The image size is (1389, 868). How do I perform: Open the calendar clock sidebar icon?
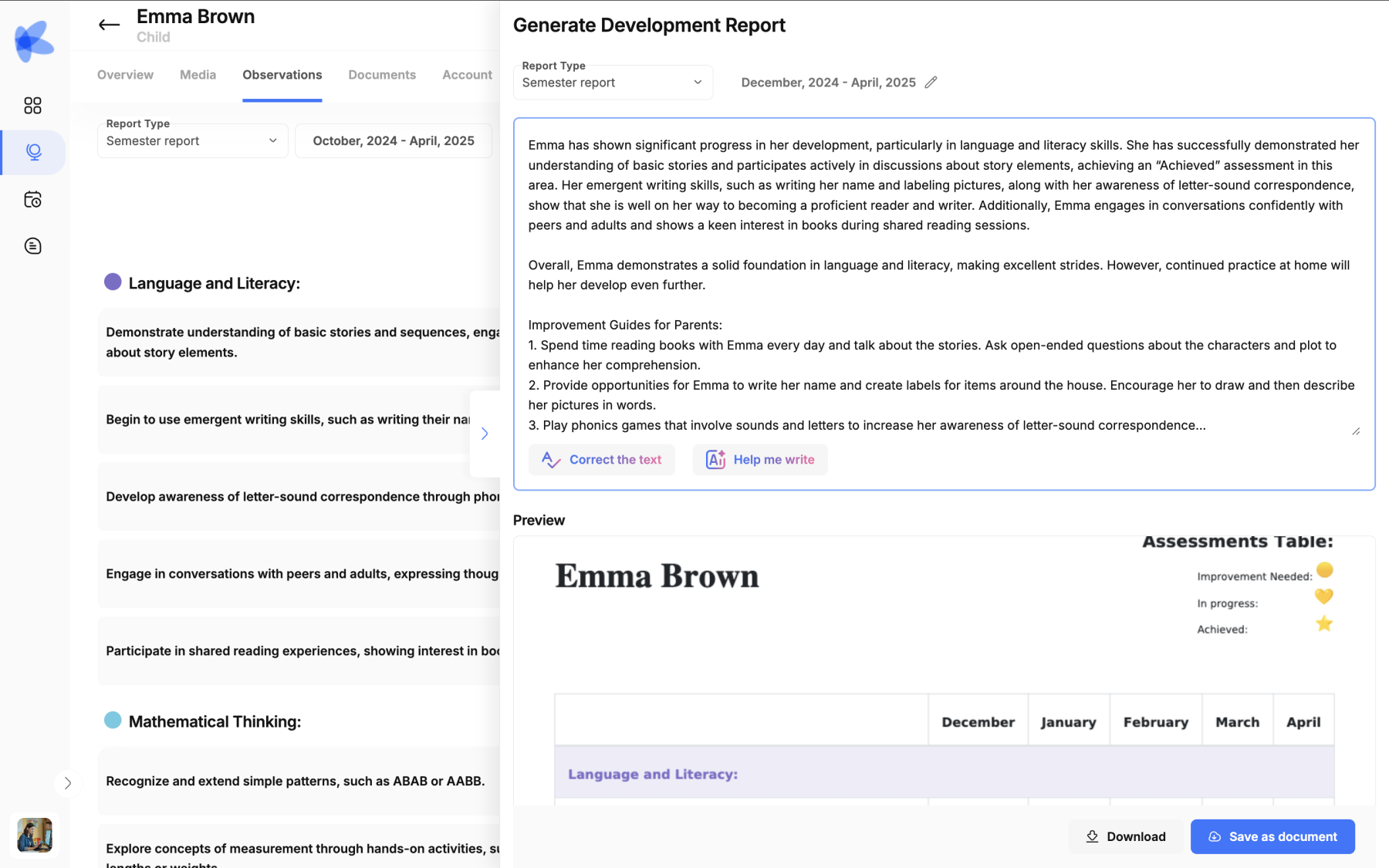pyautogui.click(x=32, y=200)
